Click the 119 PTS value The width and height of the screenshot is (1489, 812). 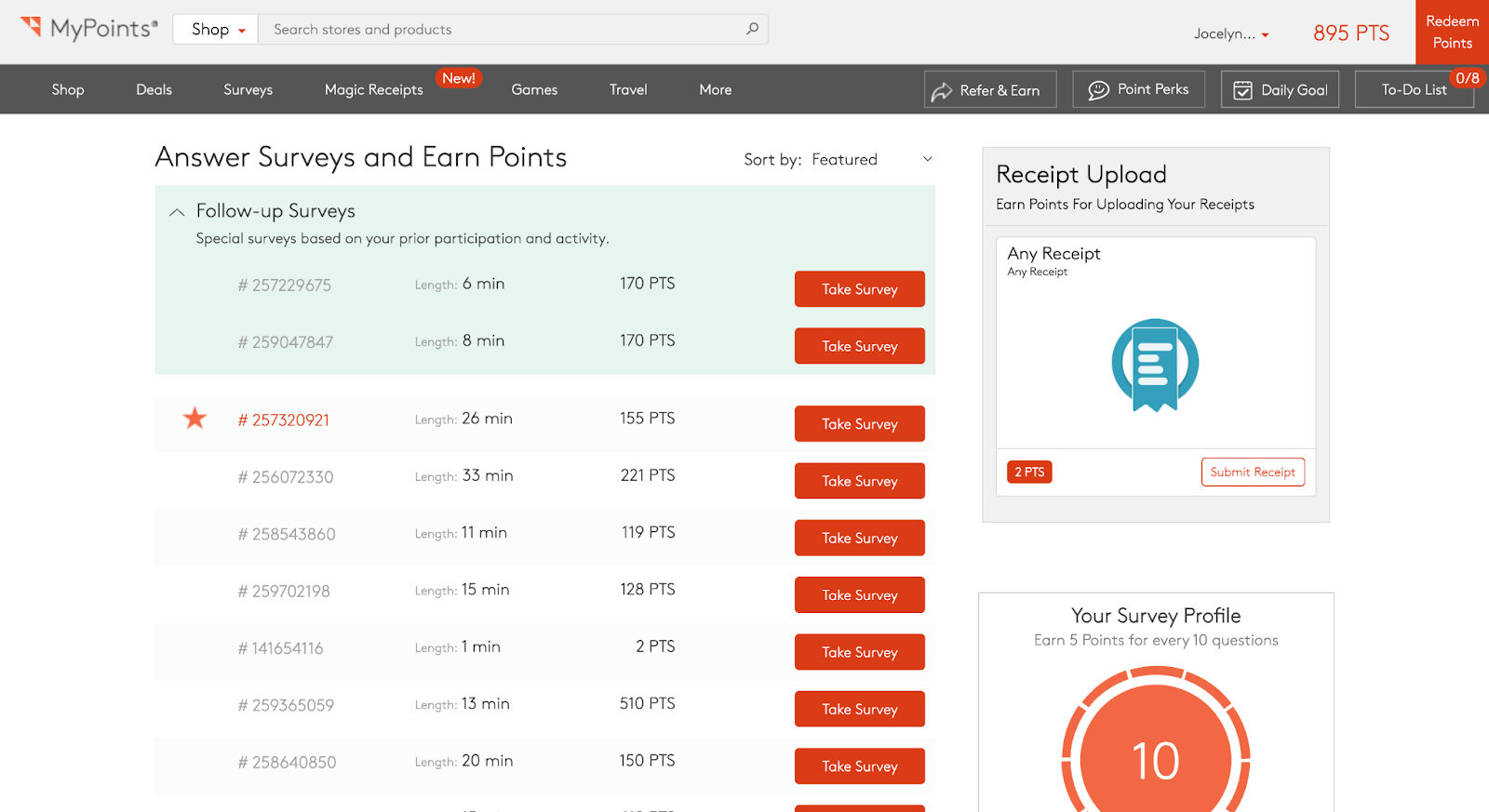[x=649, y=532]
